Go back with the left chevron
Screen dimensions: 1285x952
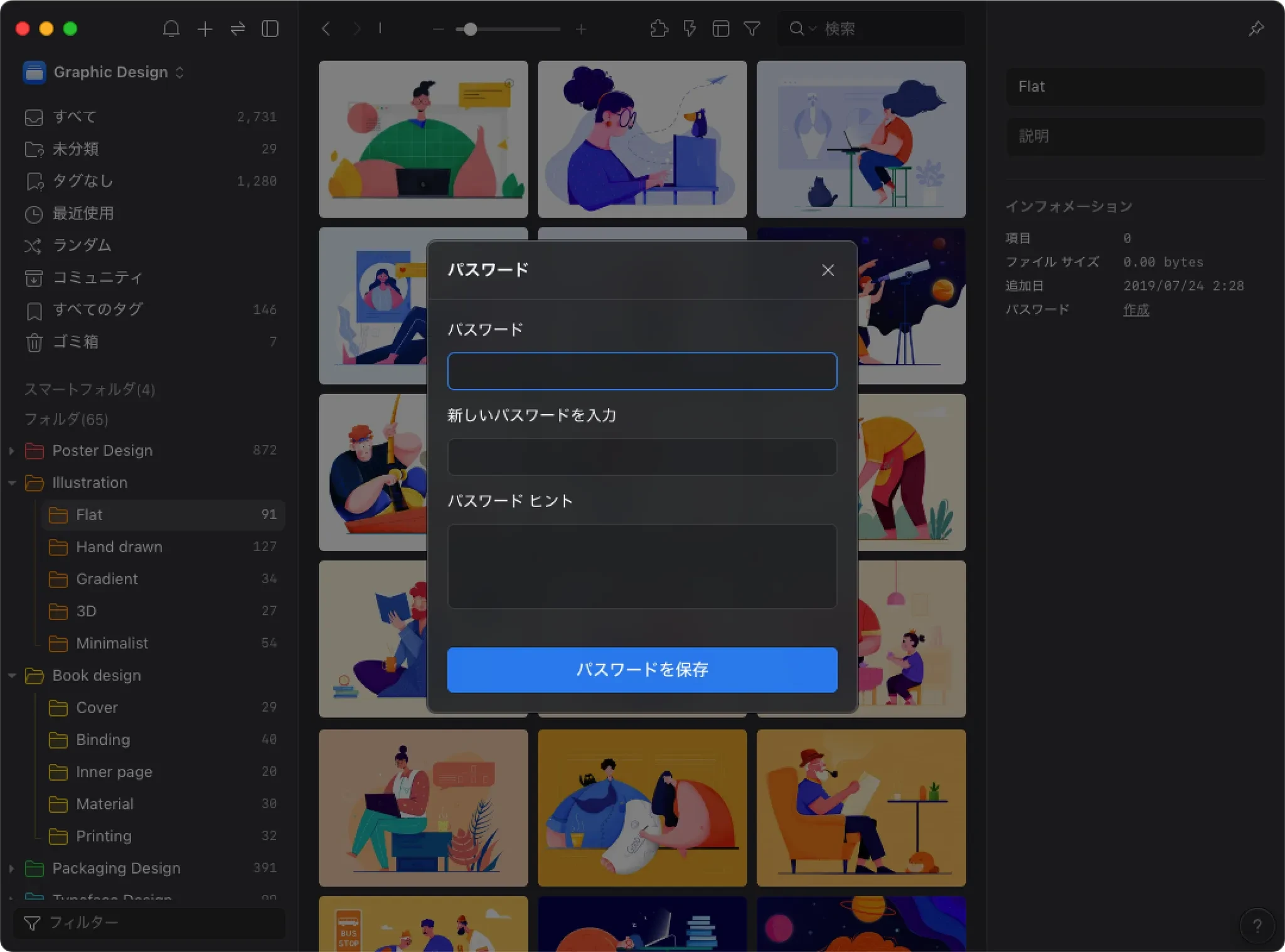(x=326, y=29)
